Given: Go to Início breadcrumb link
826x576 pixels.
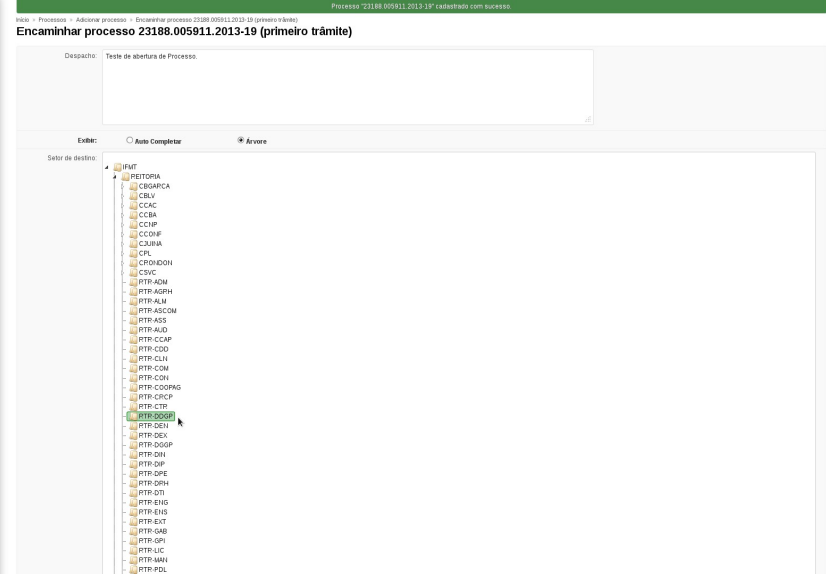Looking at the screenshot, I should click(x=22, y=20).
